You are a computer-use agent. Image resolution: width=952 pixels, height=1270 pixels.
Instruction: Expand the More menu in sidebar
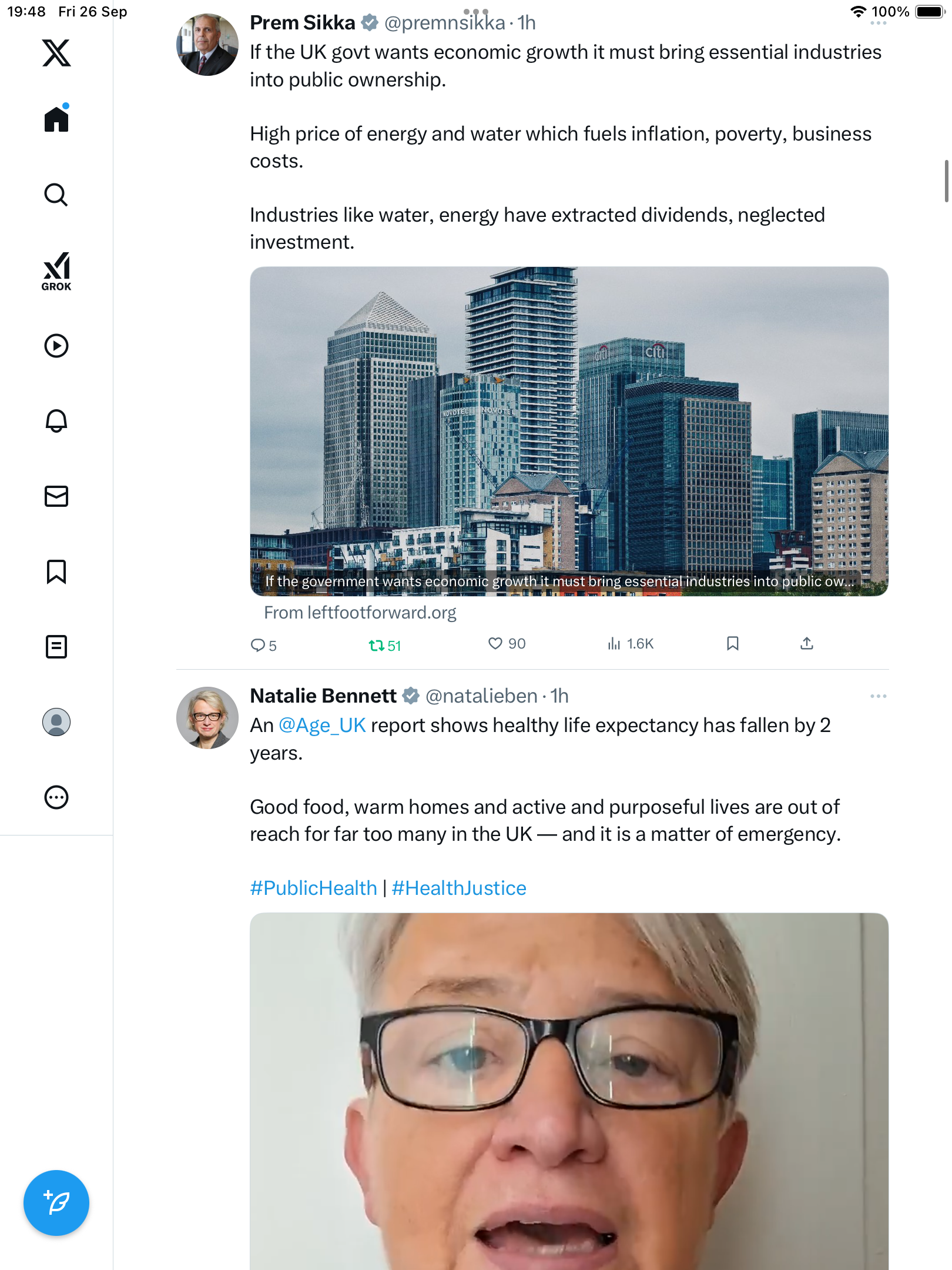coord(56,797)
